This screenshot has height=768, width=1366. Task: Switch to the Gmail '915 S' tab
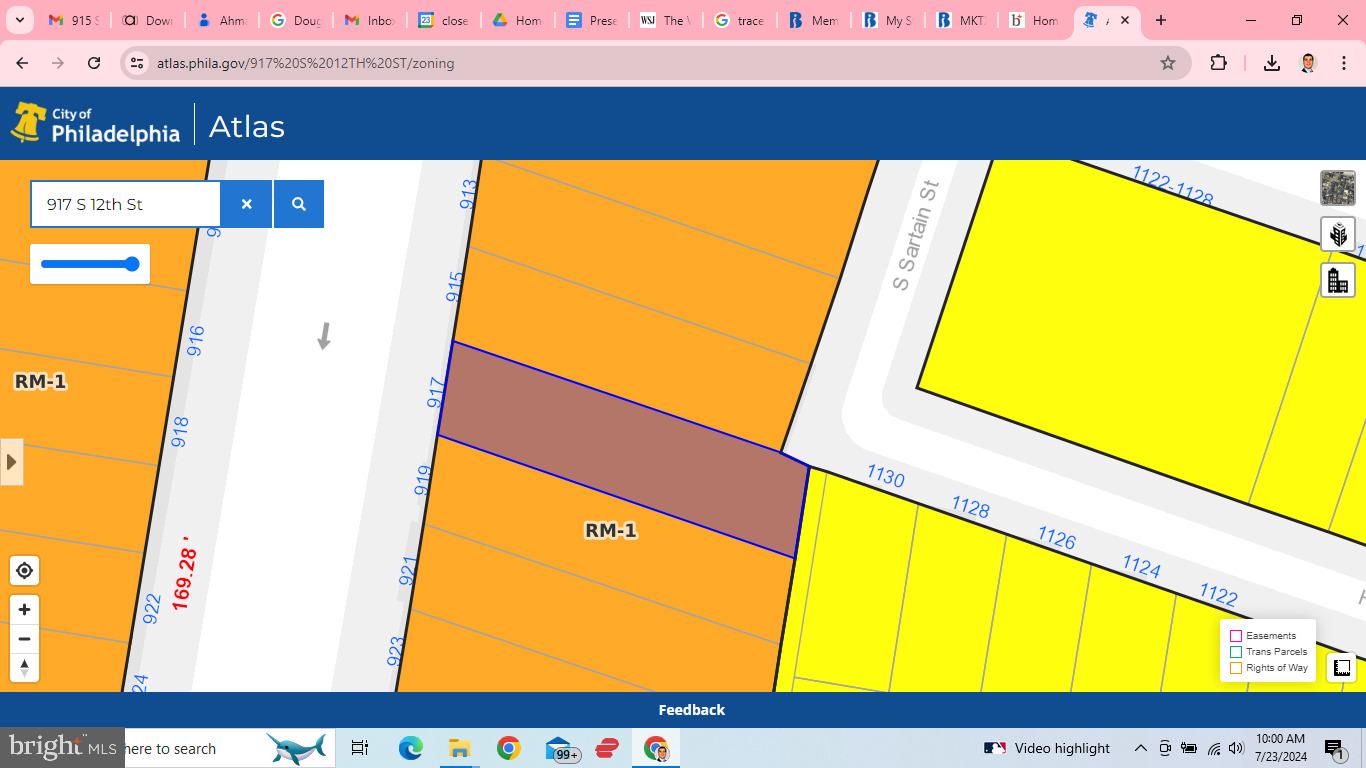pos(73,20)
